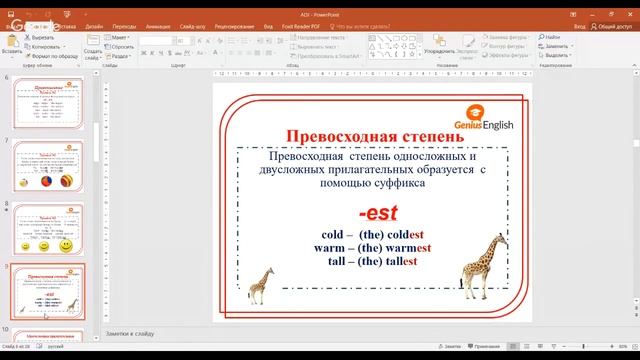Open Replace (Заменить) dropdown arrow
The height and width of the screenshot is (360, 640).
(572, 46)
